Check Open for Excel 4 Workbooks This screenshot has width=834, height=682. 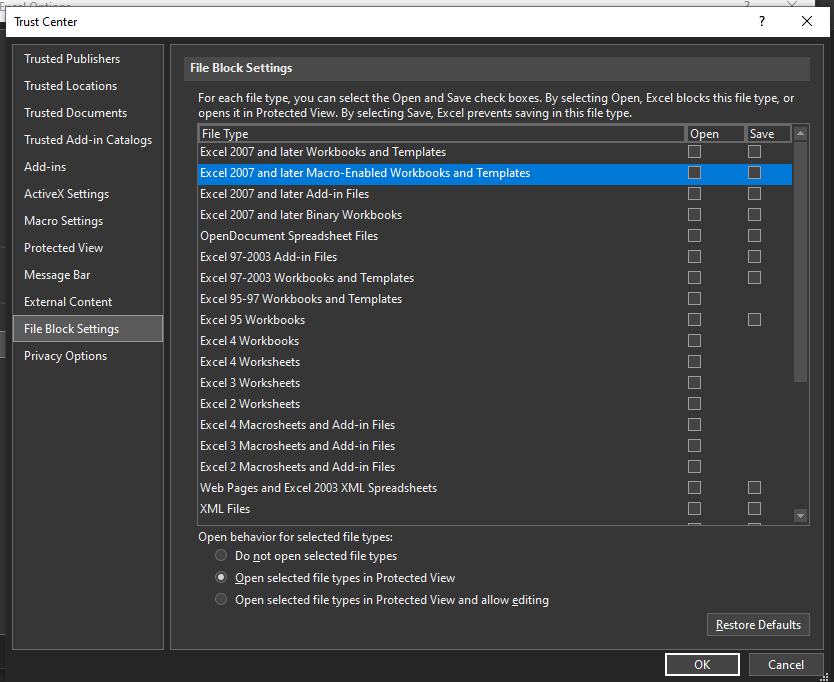click(694, 340)
